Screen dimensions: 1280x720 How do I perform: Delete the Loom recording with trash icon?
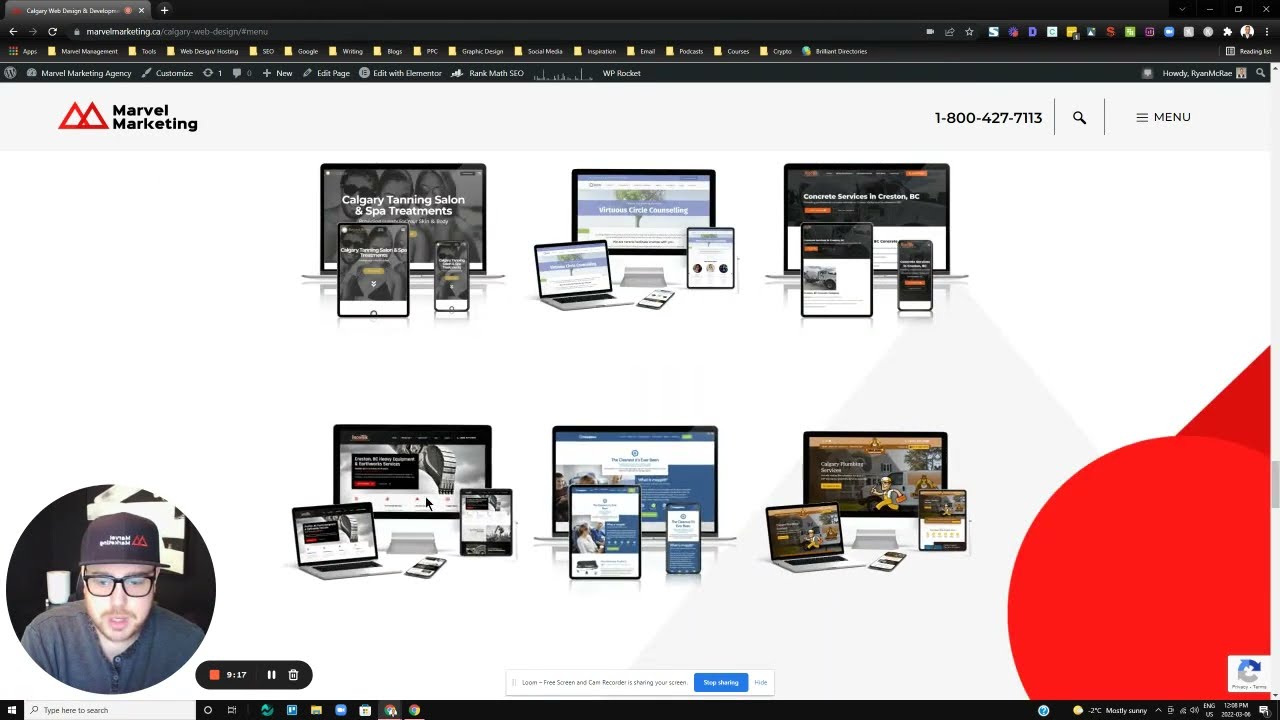(293, 675)
